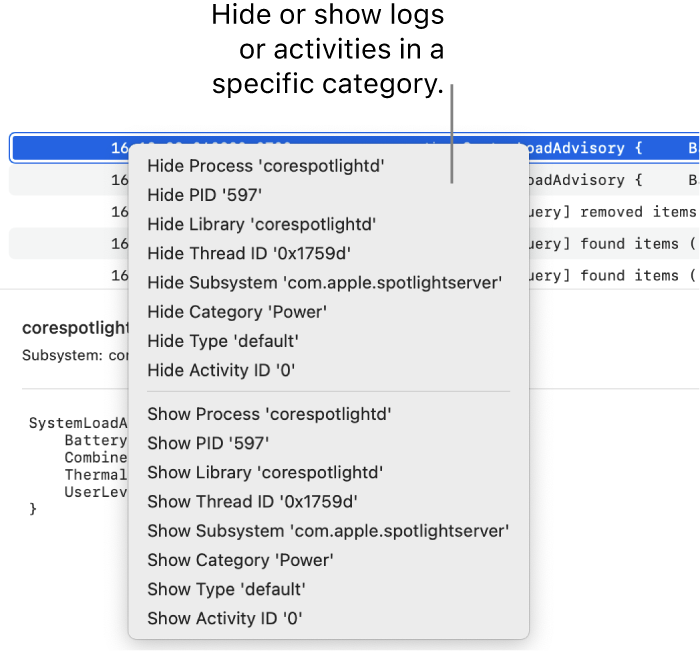Choose Show Subsystem 'com.apple.spotlightserver'
The image size is (700, 652).
click(328, 531)
